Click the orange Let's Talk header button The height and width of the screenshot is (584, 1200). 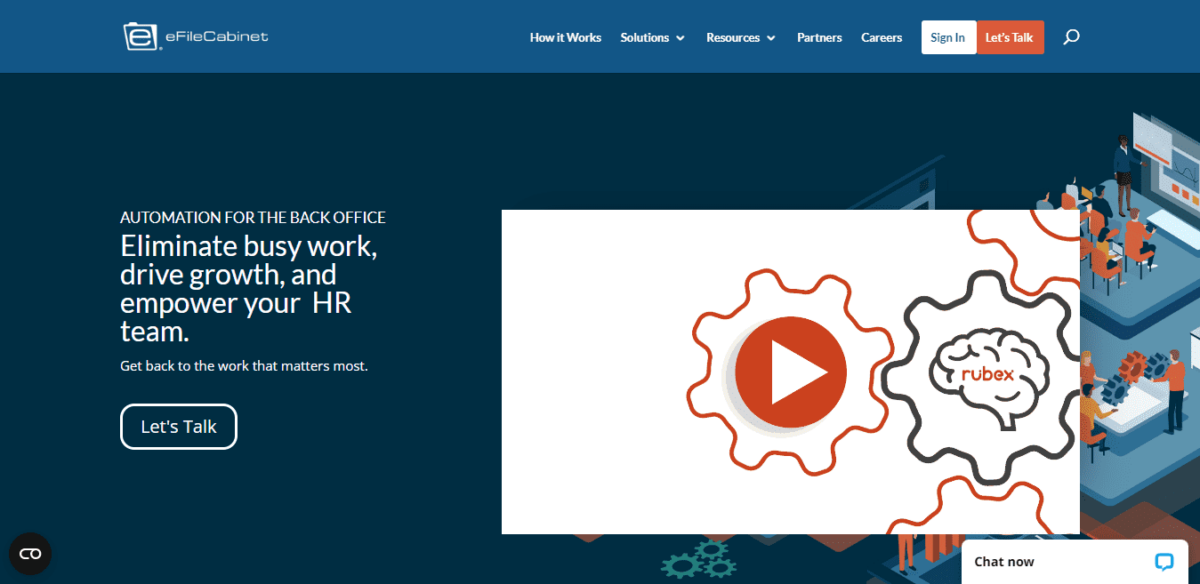click(x=1010, y=37)
